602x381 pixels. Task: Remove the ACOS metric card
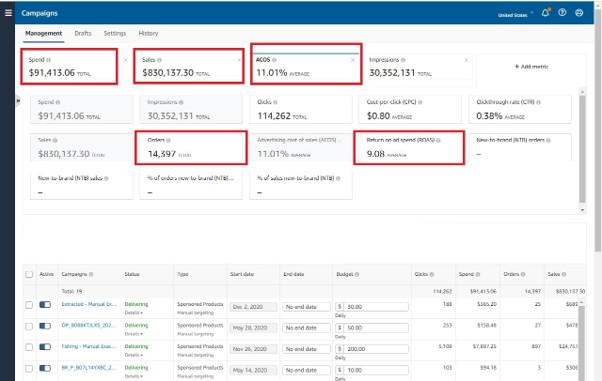click(x=353, y=60)
